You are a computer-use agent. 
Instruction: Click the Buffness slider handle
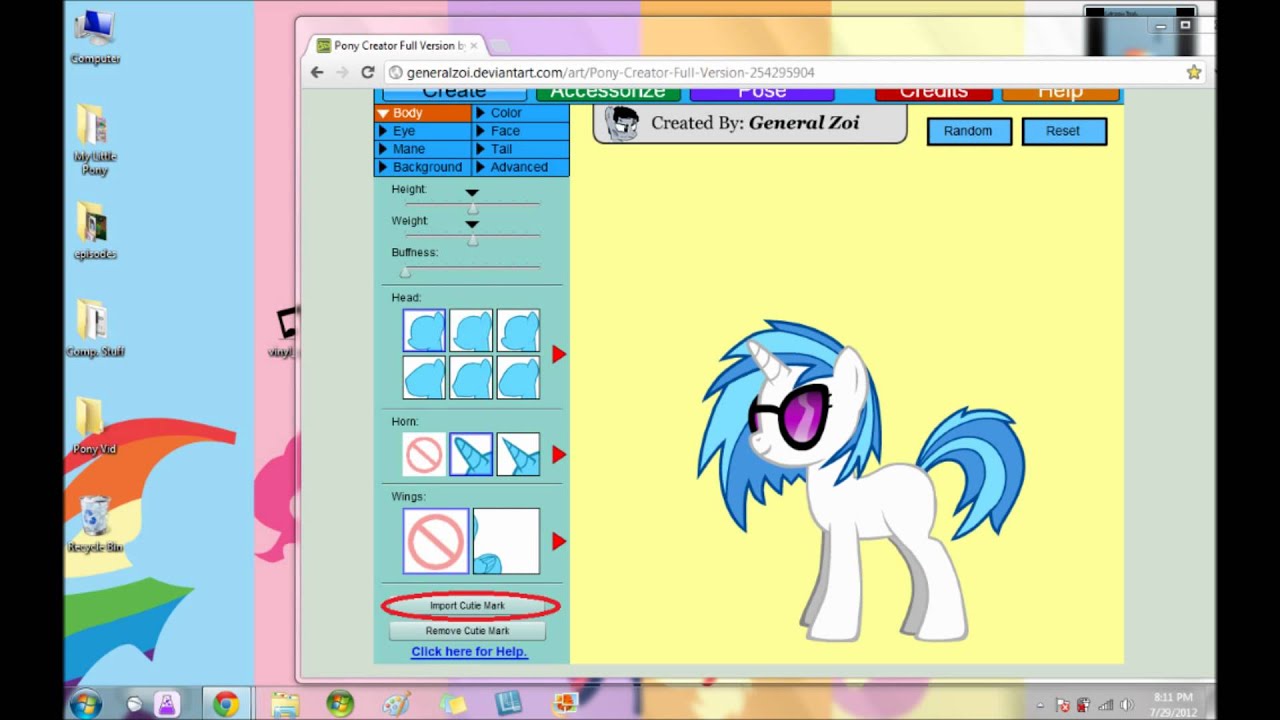coord(405,272)
